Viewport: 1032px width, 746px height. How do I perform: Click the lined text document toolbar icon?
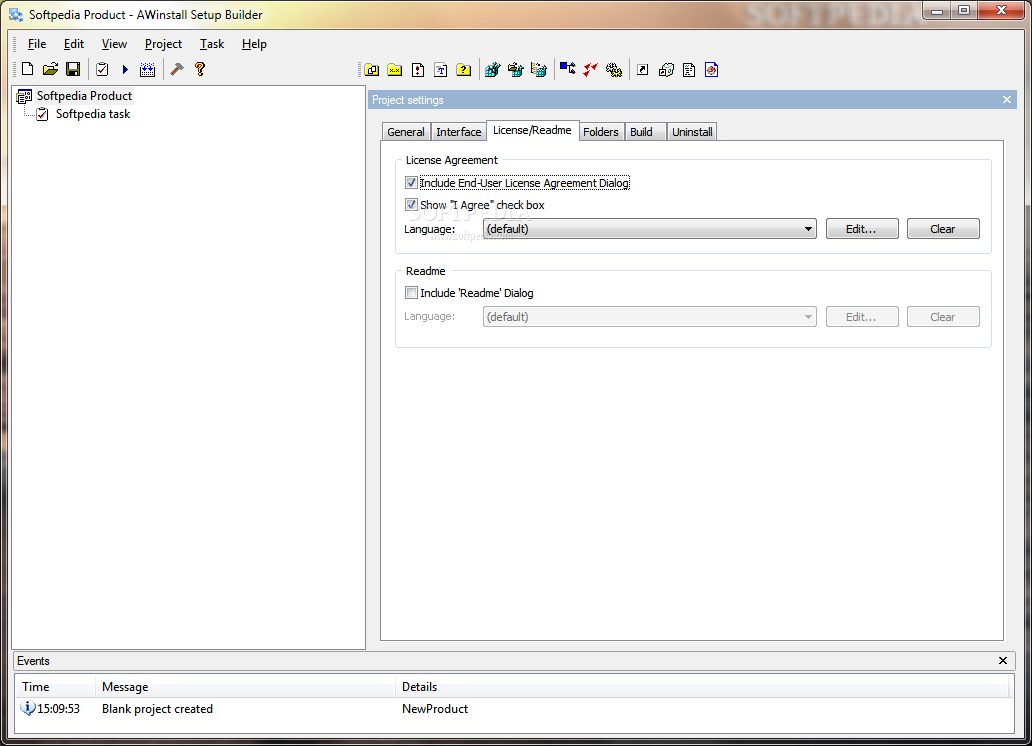tap(689, 70)
